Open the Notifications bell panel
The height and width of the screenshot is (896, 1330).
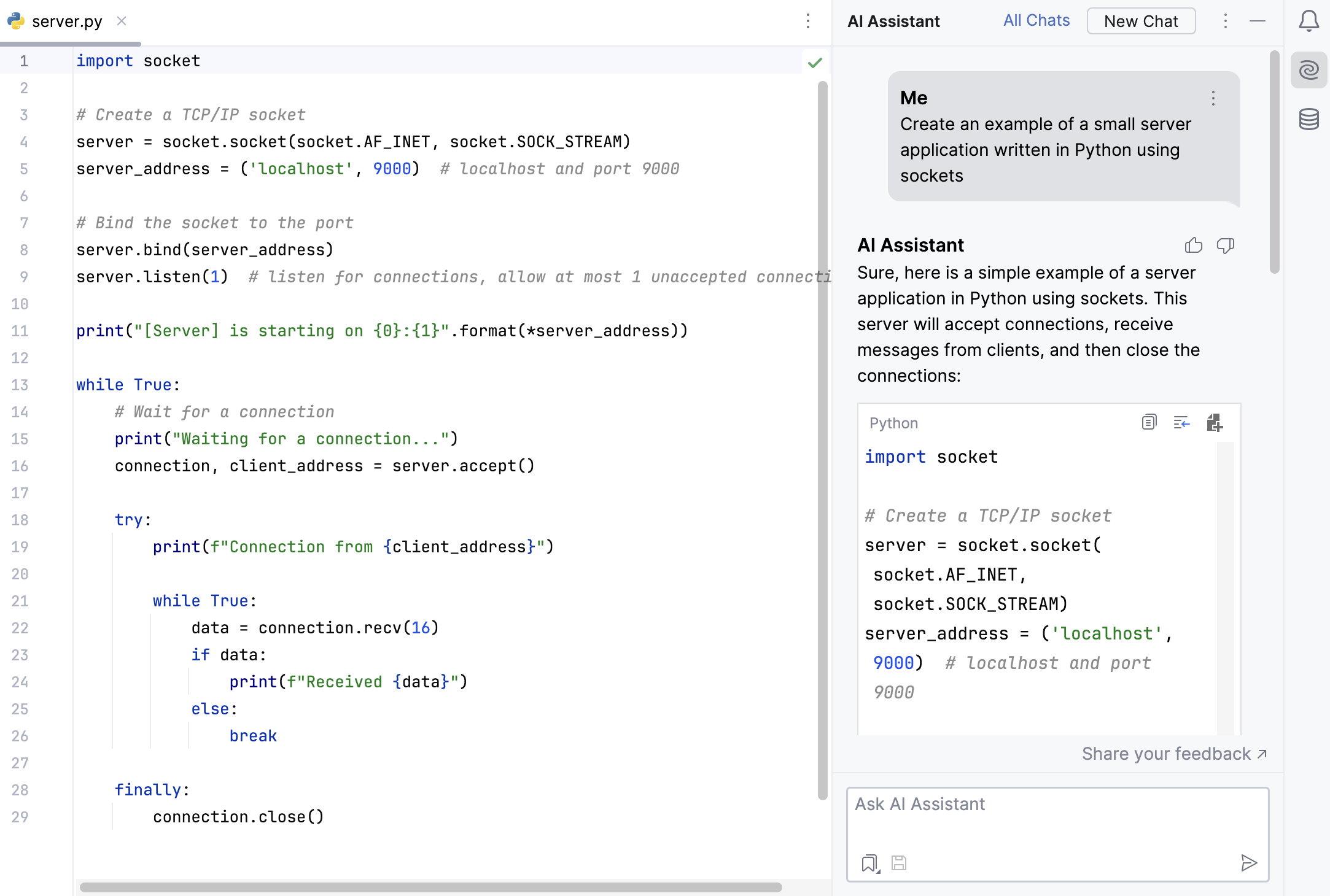pyautogui.click(x=1309, y=21)
